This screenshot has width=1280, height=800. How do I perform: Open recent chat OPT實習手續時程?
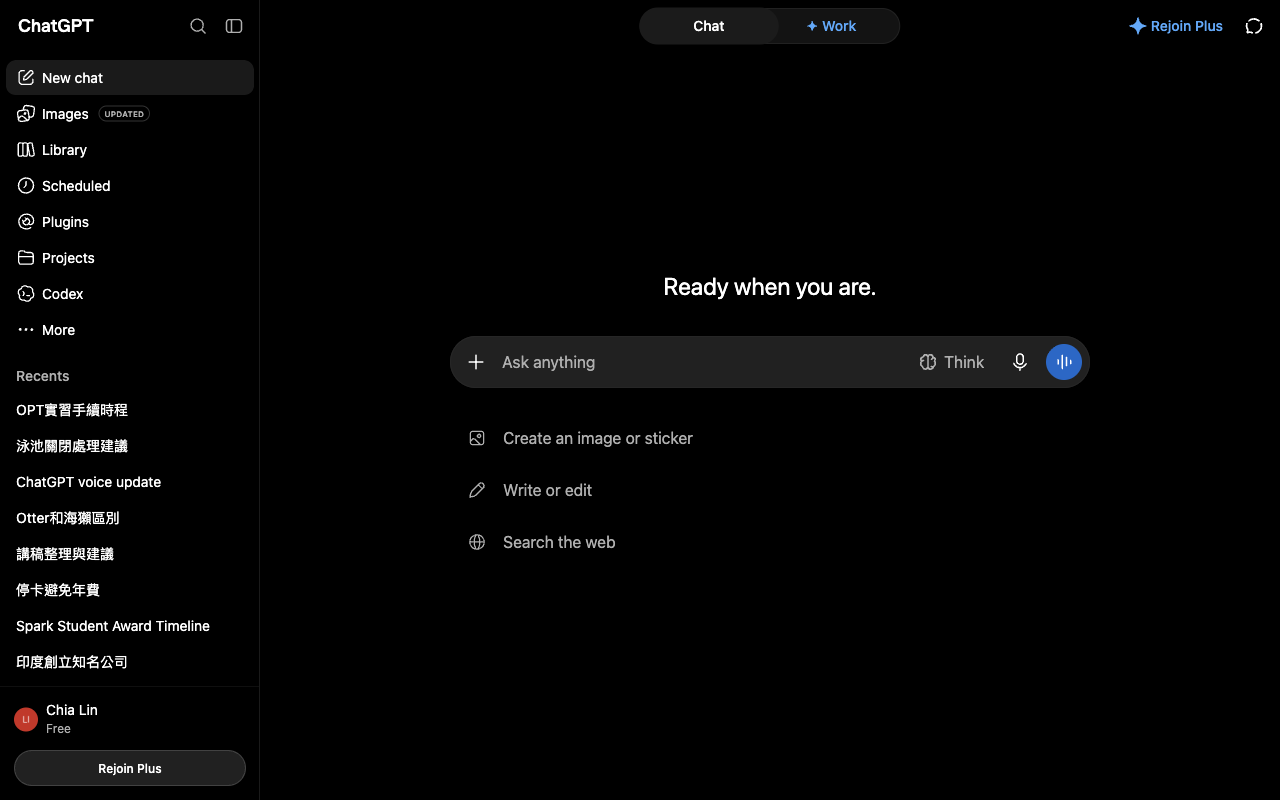tap(130, 410)
